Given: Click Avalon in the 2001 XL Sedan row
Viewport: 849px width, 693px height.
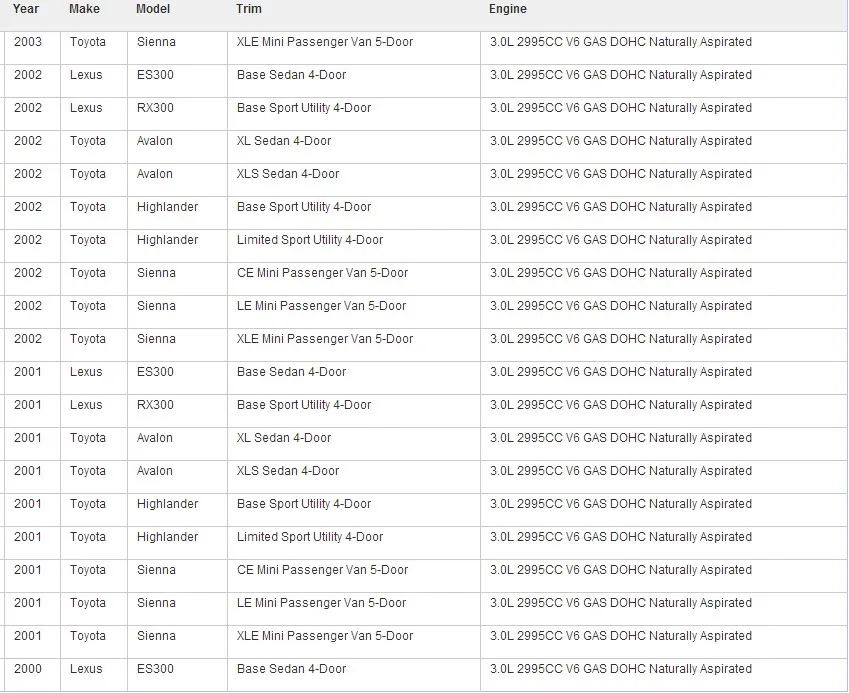Looking at the screenshot, I should tap(155, 439).
